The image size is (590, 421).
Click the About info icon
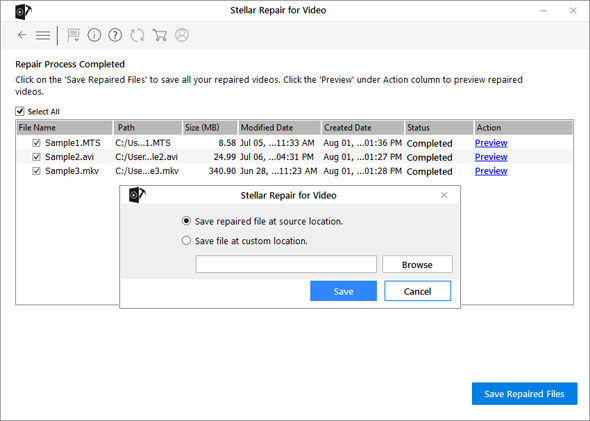tap(94, 35)
